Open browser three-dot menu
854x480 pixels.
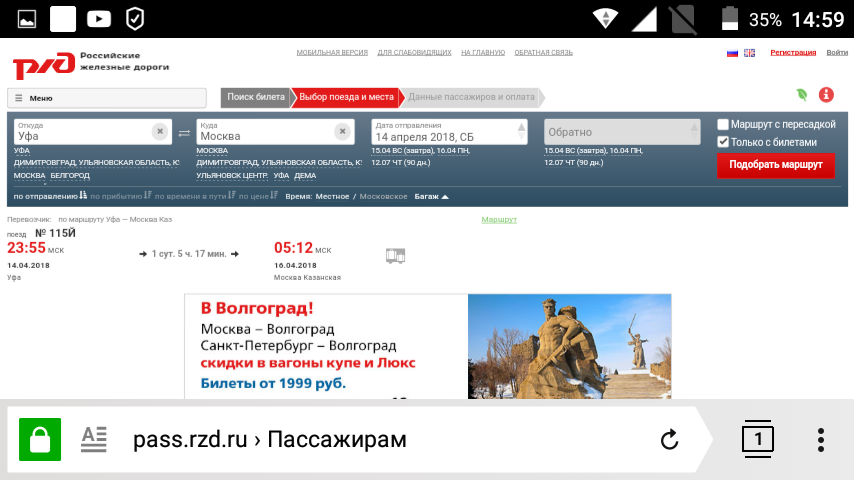coord(821,439)
